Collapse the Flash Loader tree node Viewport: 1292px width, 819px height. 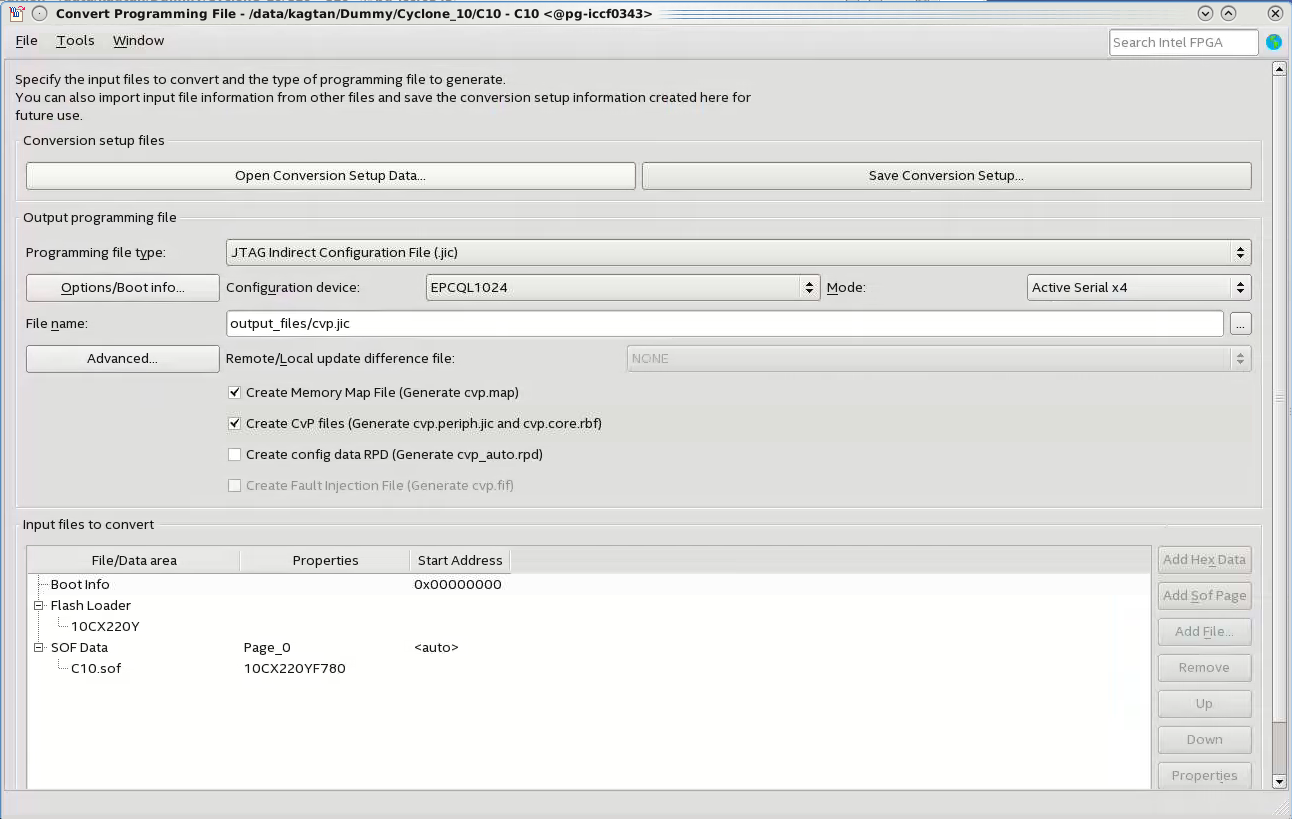pos(39,606)
